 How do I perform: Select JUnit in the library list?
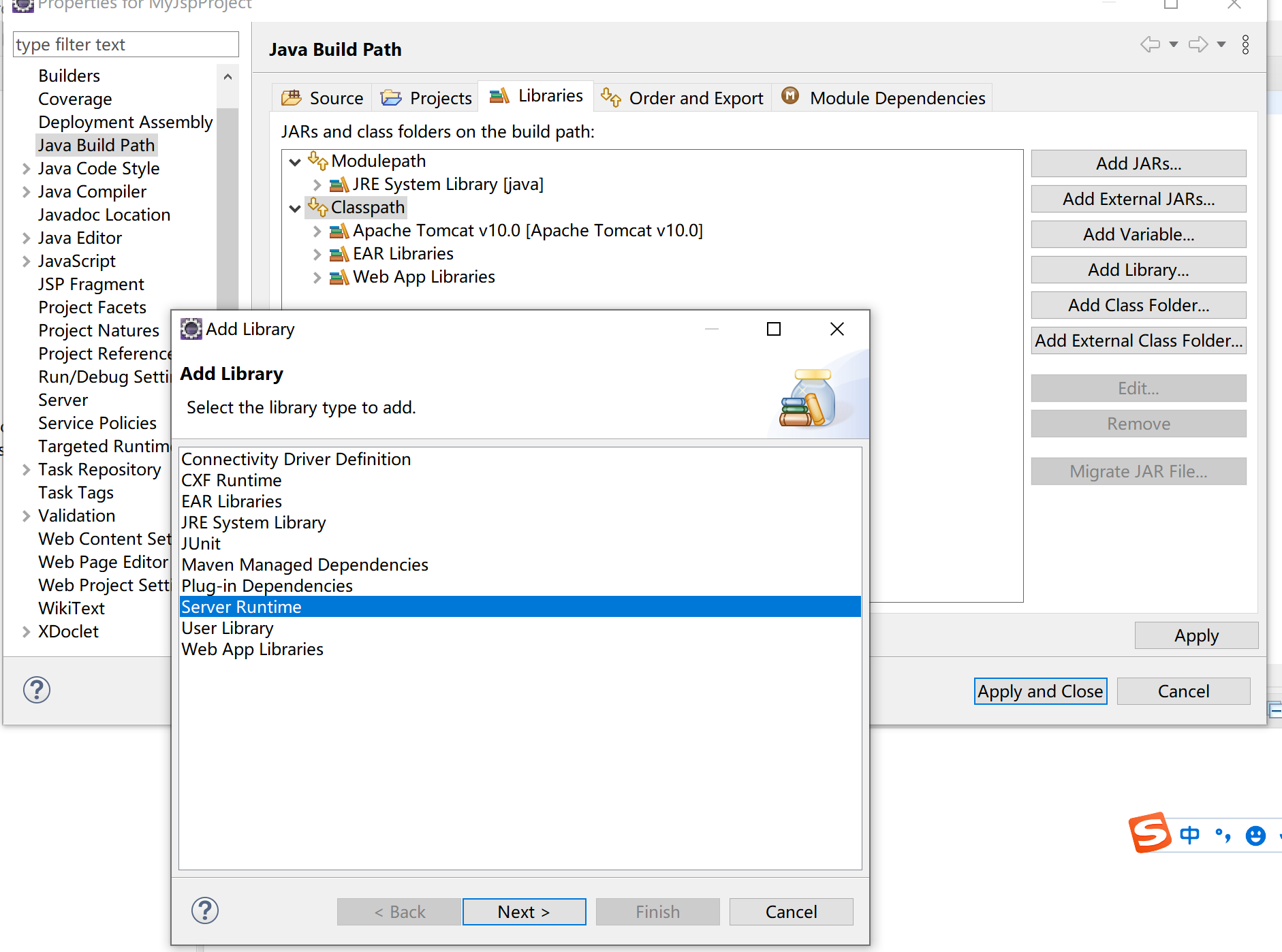201,543
